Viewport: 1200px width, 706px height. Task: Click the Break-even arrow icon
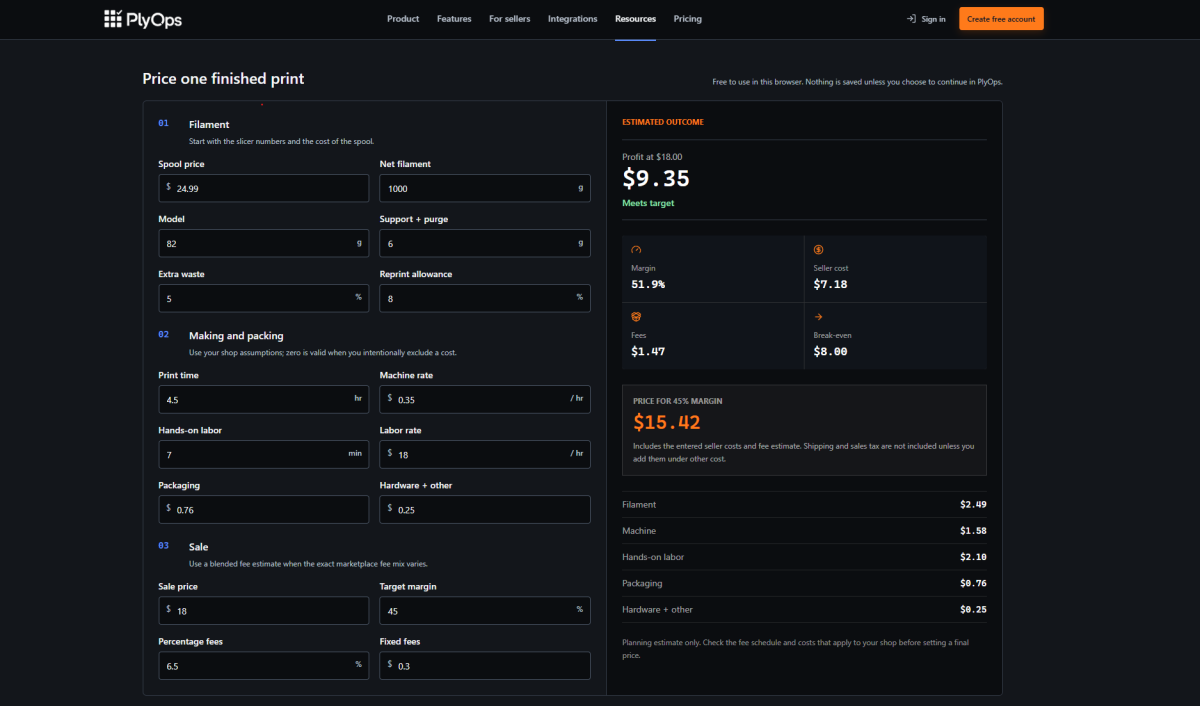click(819, 317)
